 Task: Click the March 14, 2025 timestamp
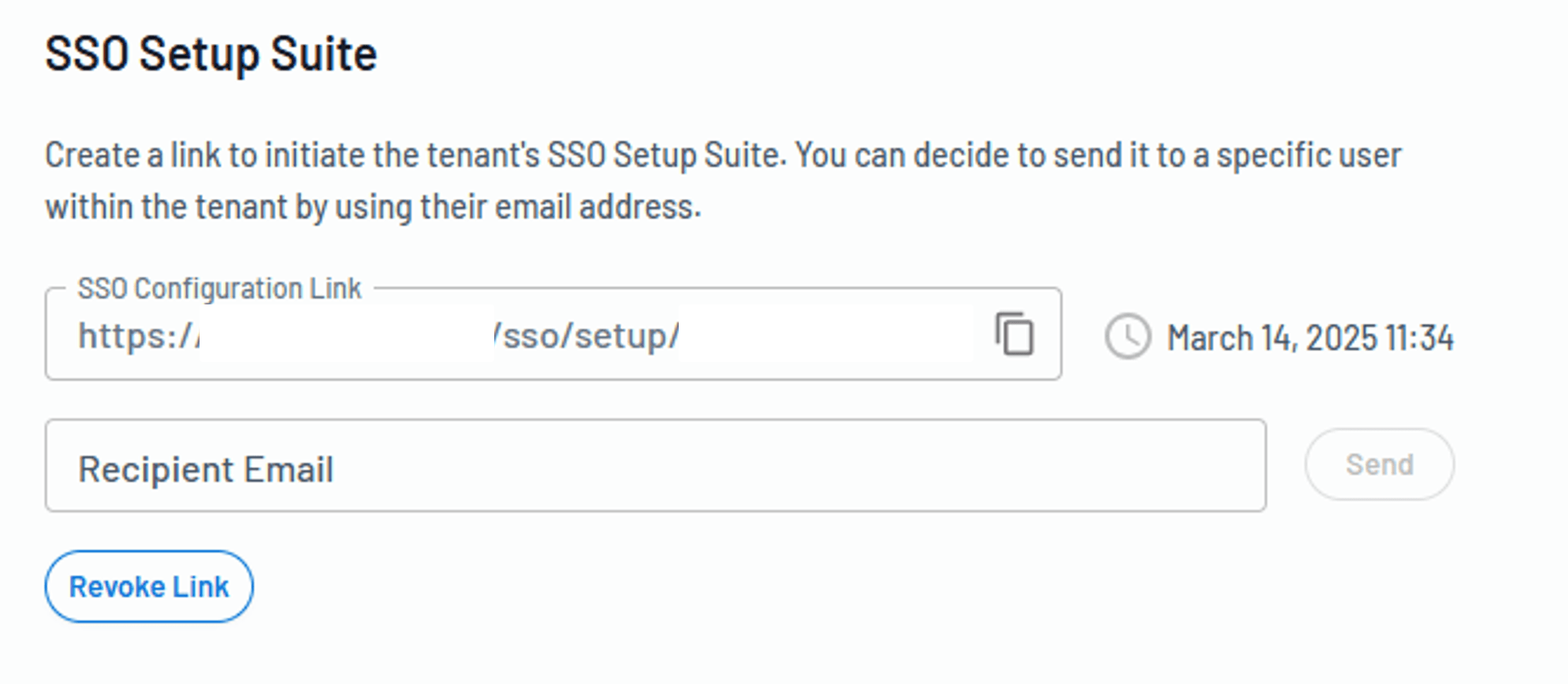coord(1310,337)
